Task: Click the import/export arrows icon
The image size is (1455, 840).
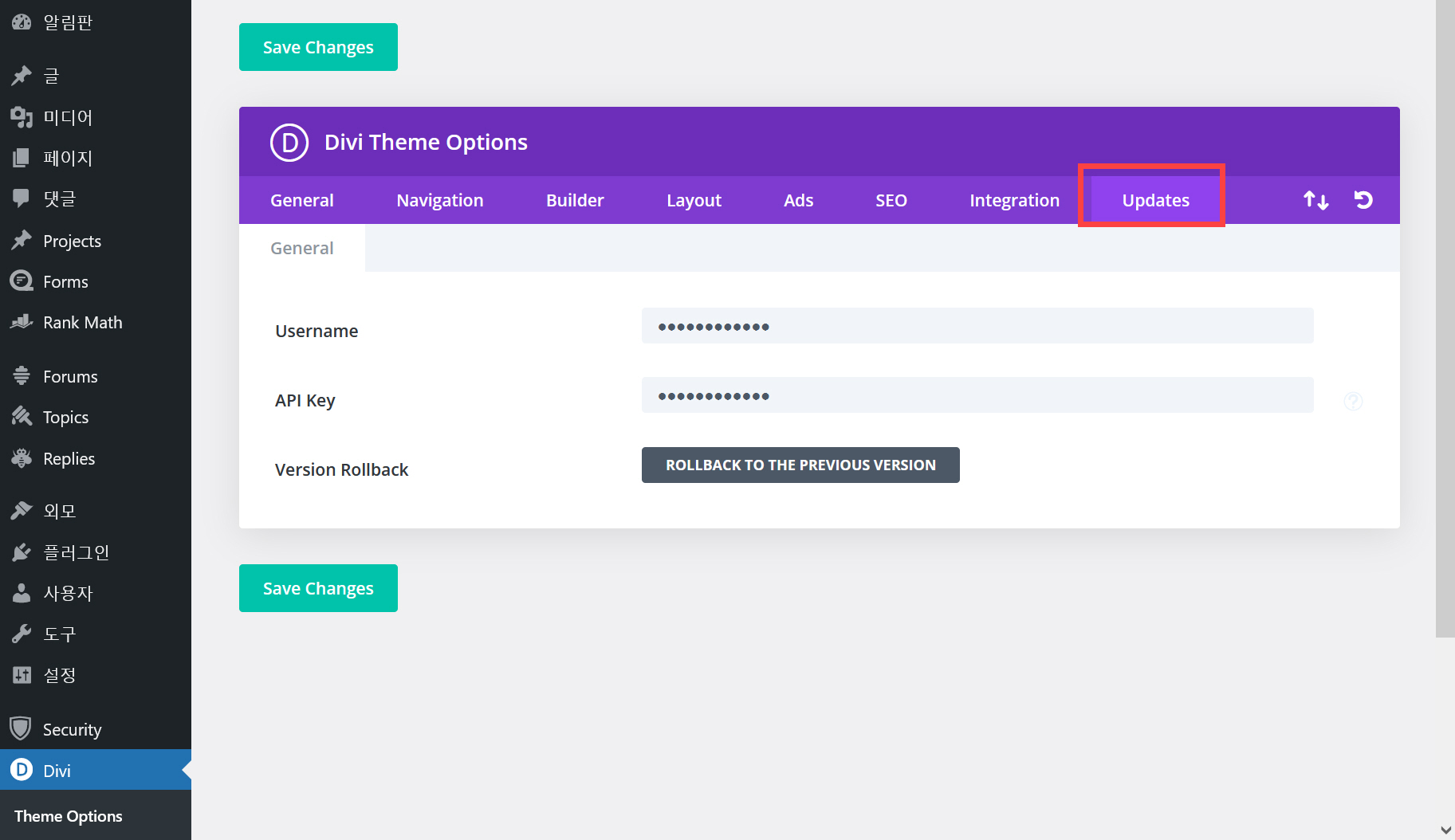Action: pyautogui.click(x=1315, y=200)
